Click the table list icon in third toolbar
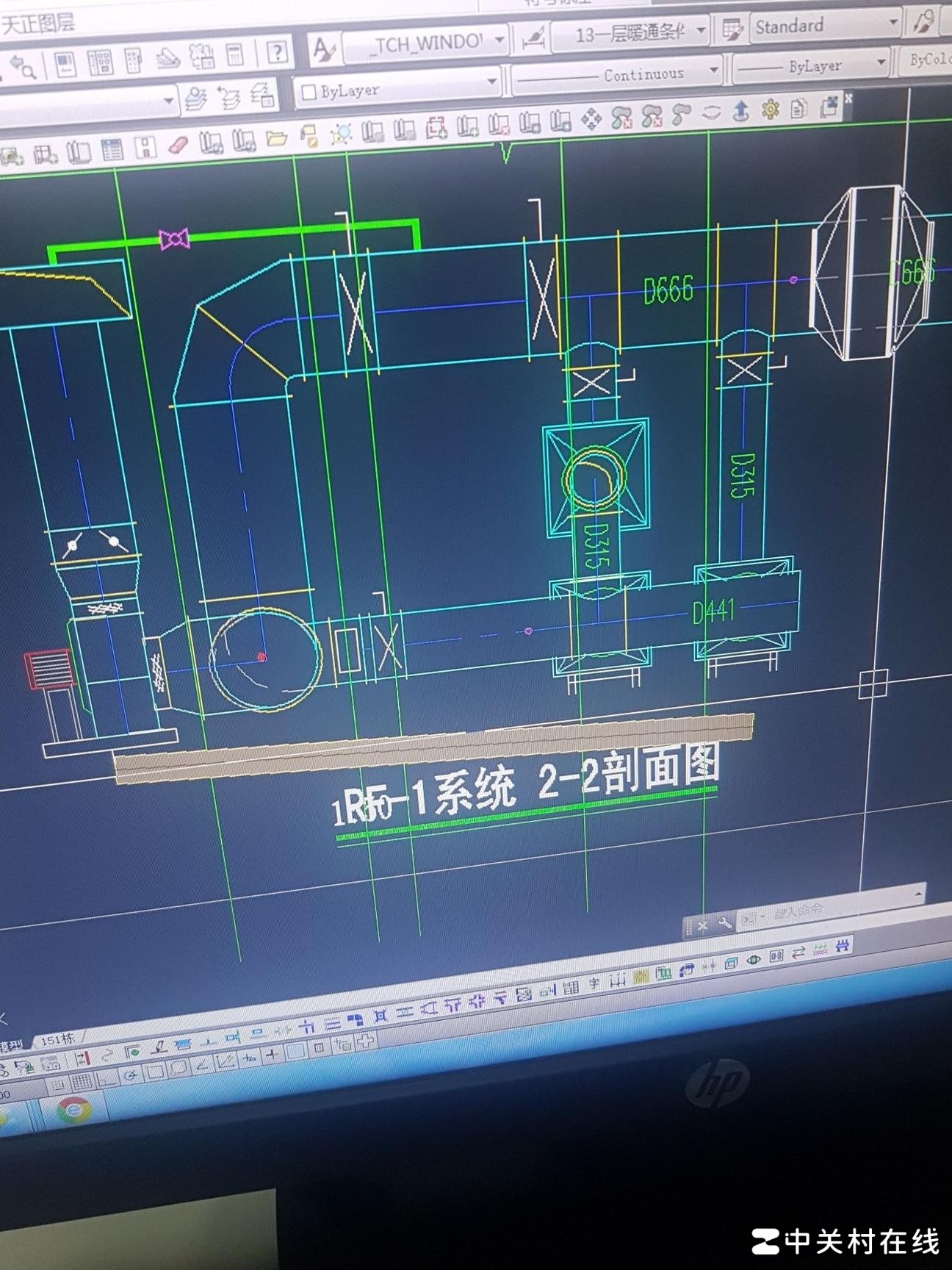The height and width of the screenshot is (1270, 952). coord(112,149)
